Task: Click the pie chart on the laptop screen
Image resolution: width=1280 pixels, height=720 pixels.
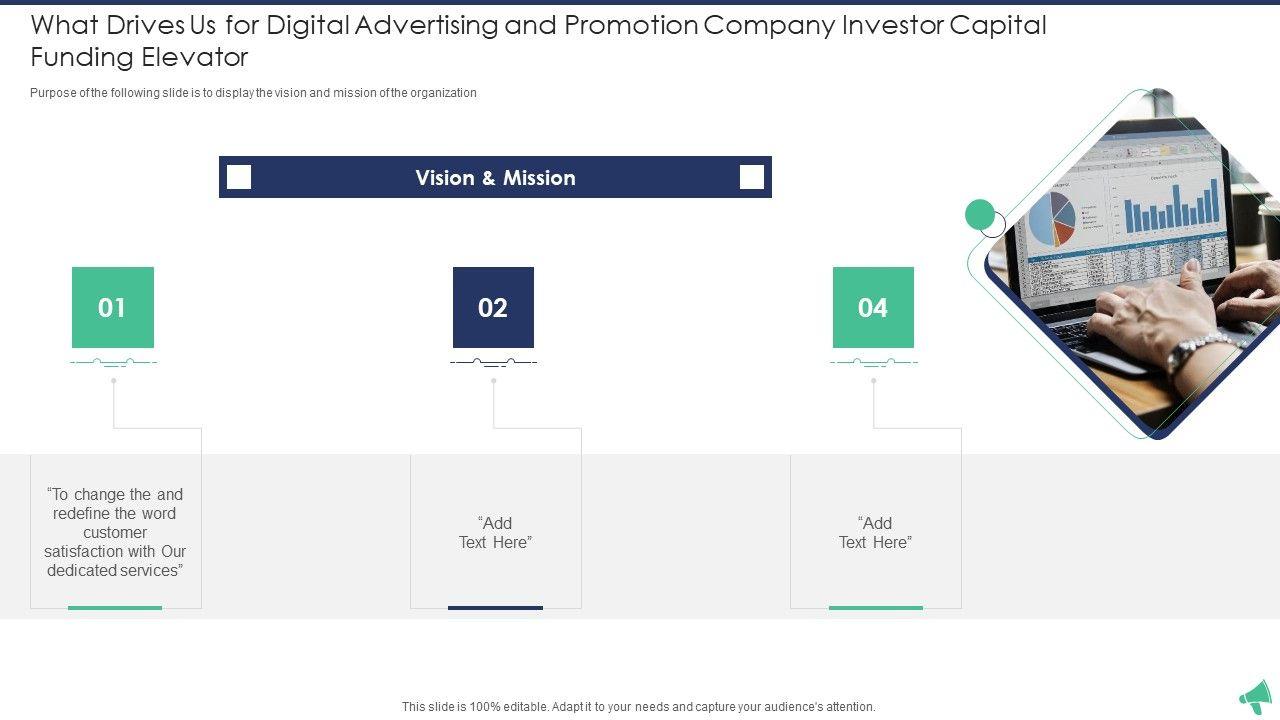Action: point(1051,218)
